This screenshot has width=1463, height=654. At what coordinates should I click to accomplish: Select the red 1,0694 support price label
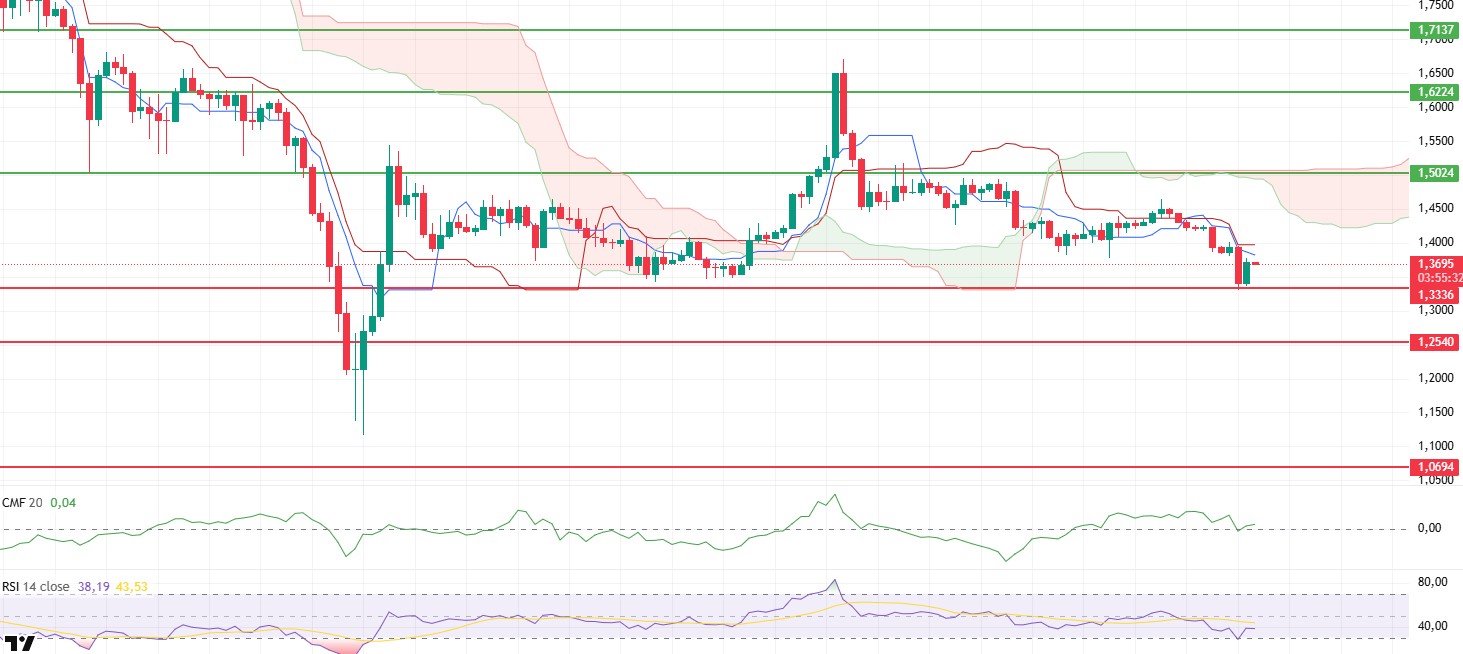1435,467
